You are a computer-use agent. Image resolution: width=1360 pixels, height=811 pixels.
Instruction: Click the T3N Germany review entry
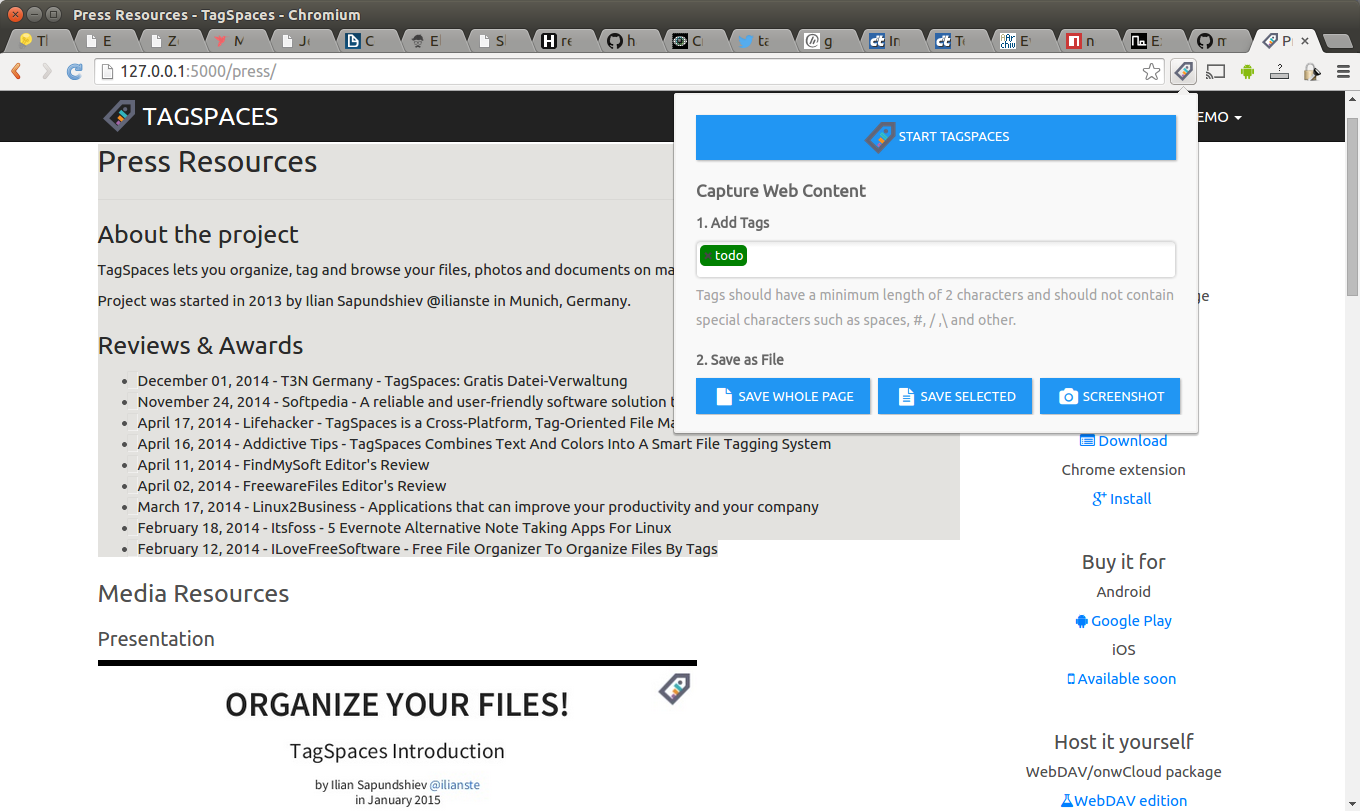click(383, 381)
